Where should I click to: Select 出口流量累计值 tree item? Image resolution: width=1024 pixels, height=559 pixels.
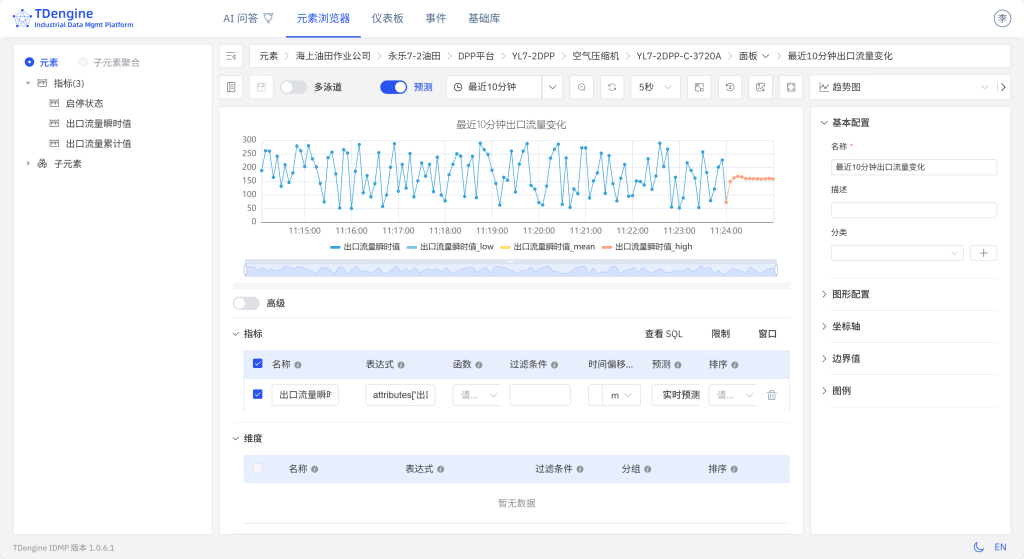99,144
